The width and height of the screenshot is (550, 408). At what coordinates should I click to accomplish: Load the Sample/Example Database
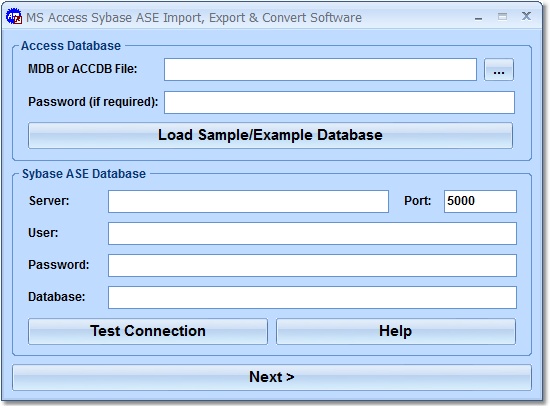pos(270,135)
